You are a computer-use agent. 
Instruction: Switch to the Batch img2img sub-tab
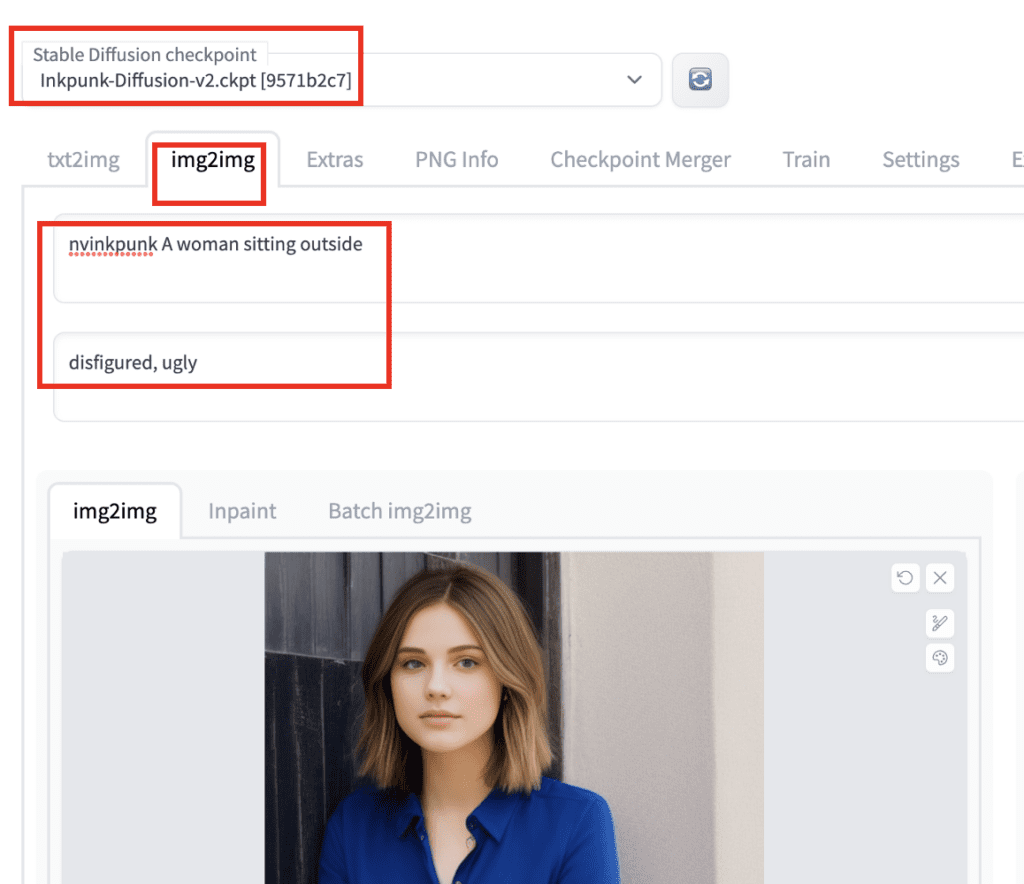pyautogui.click(x=400, y=511)
